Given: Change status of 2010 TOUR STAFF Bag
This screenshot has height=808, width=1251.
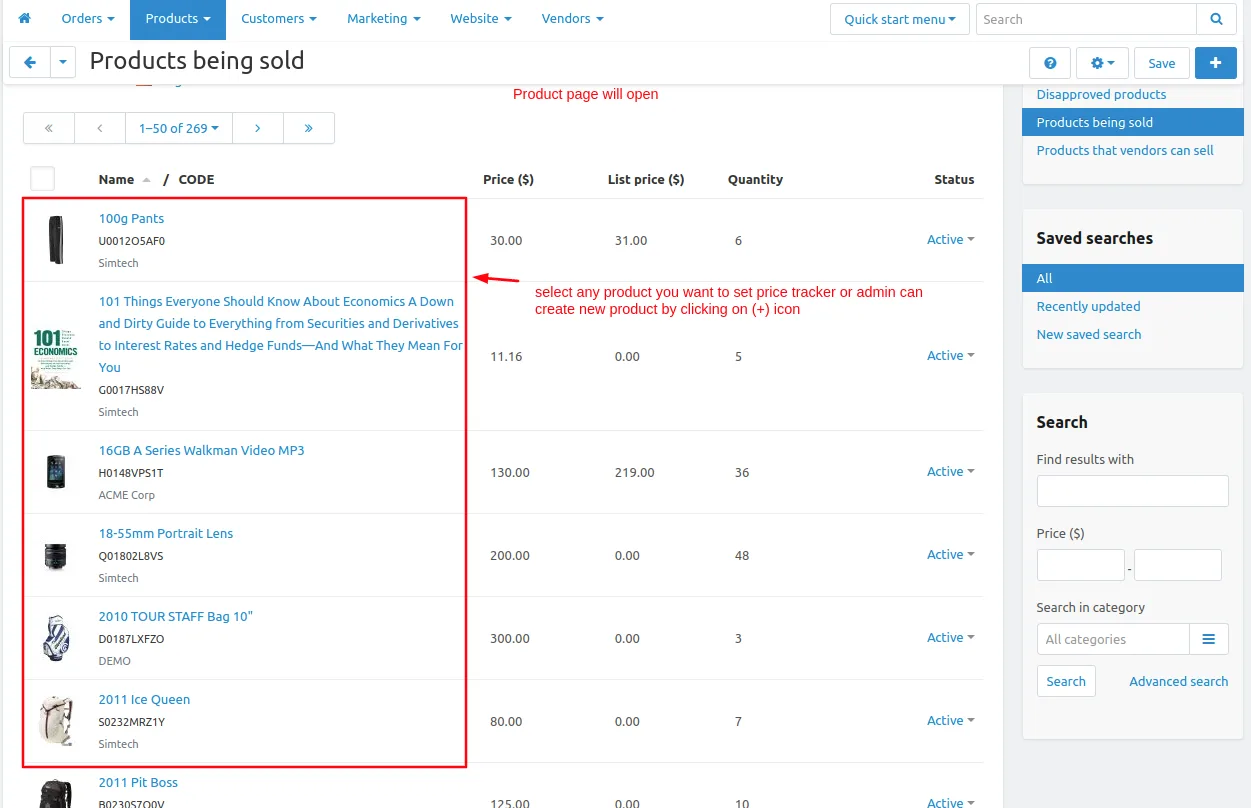Looking at the screenshot, I should (950, 637).
